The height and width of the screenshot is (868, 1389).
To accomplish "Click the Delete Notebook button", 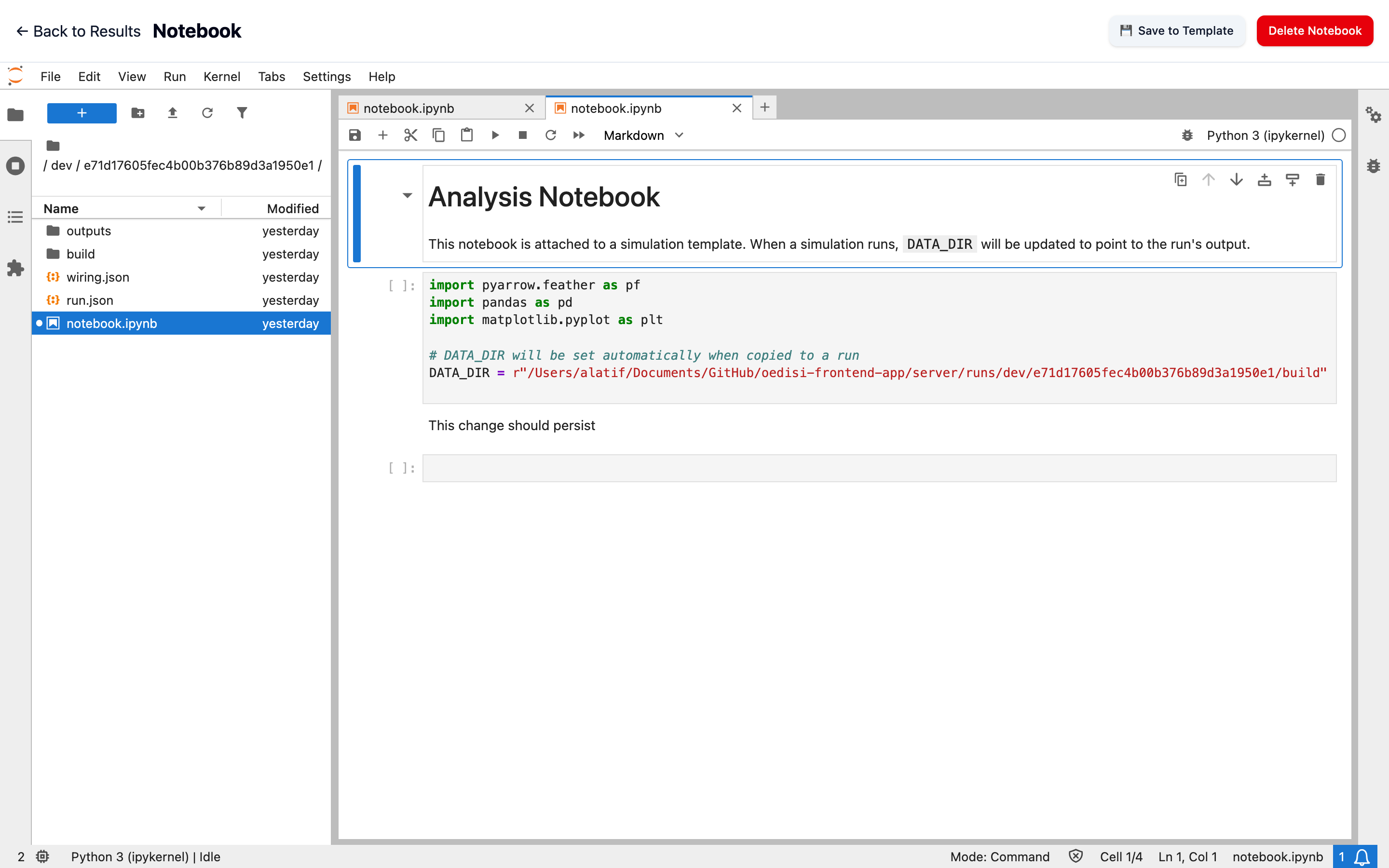I will point(1314,31).
